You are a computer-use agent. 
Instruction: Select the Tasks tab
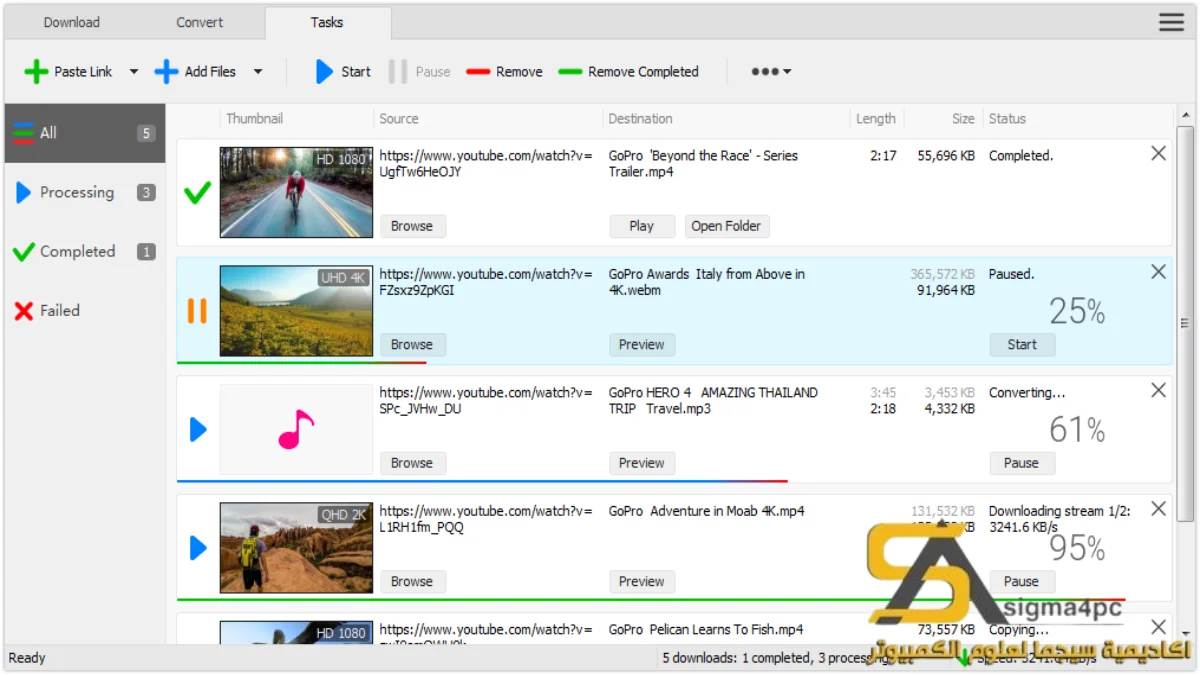327,22
